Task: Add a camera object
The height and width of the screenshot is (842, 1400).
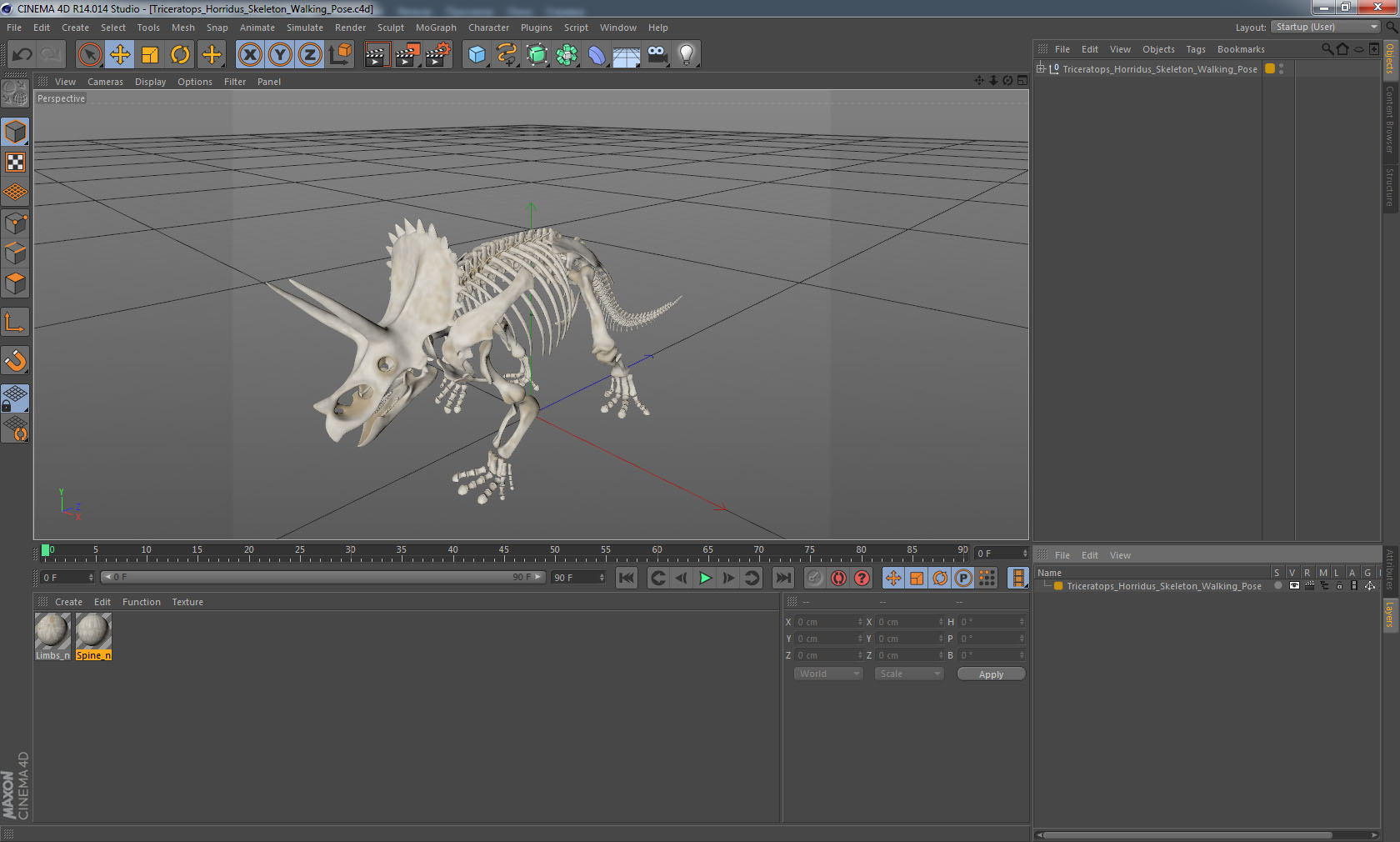Action: click(x=657, y=55)
